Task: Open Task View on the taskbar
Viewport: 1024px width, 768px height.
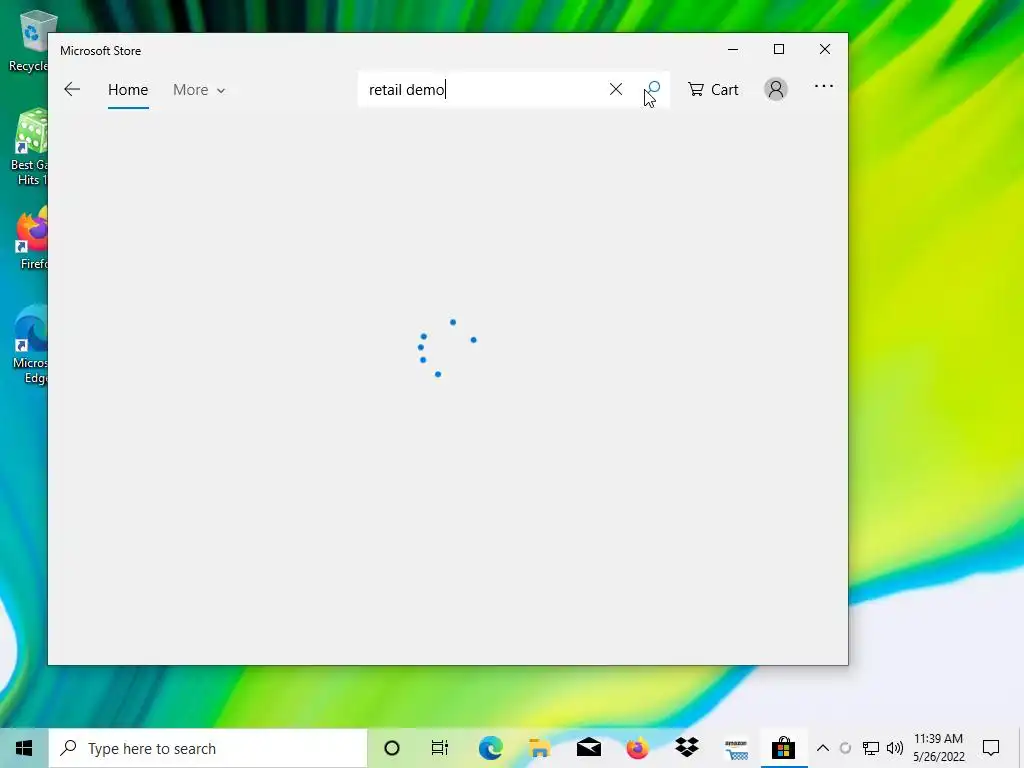Action: (x=440, y=748)
